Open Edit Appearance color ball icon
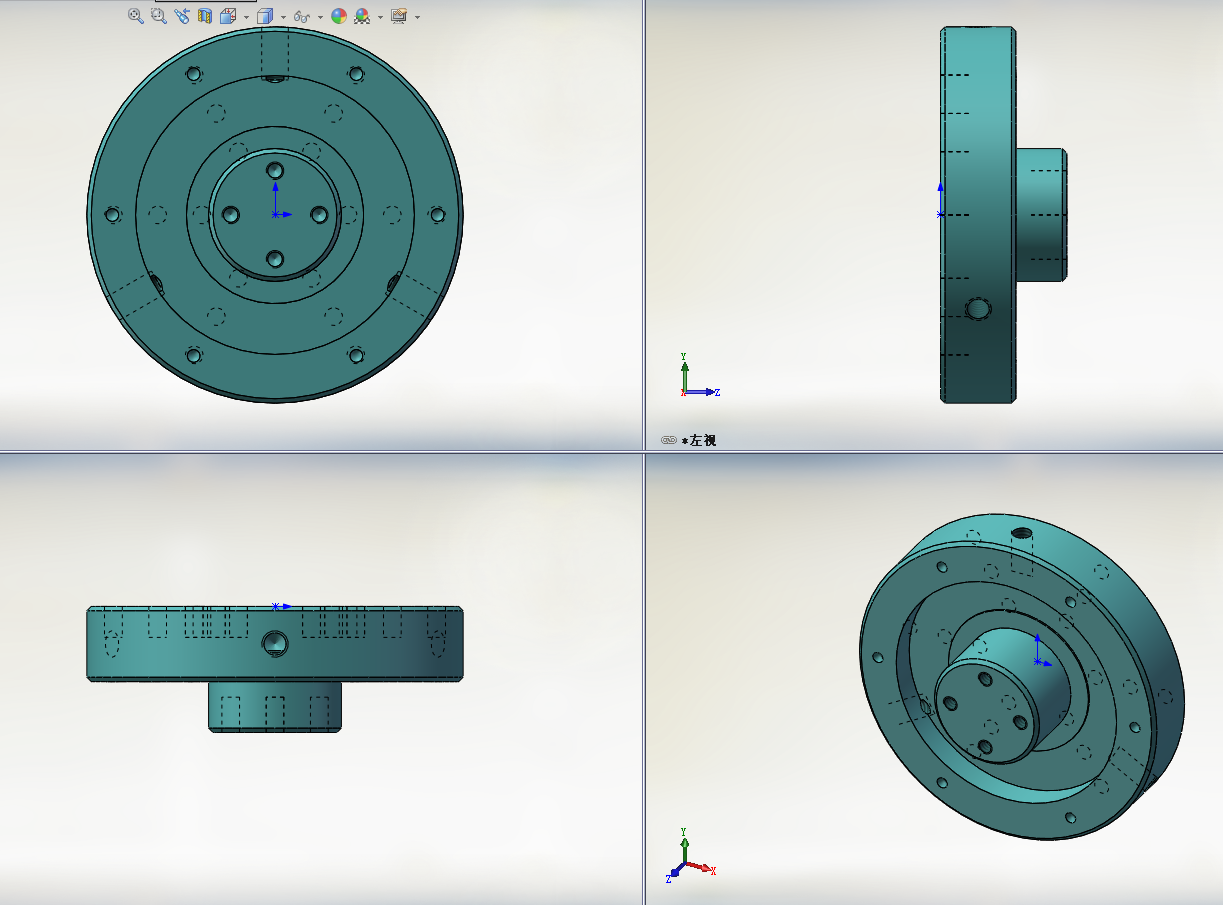The width and height of the screenshot is (1223, 905). (x=339, y=16)
